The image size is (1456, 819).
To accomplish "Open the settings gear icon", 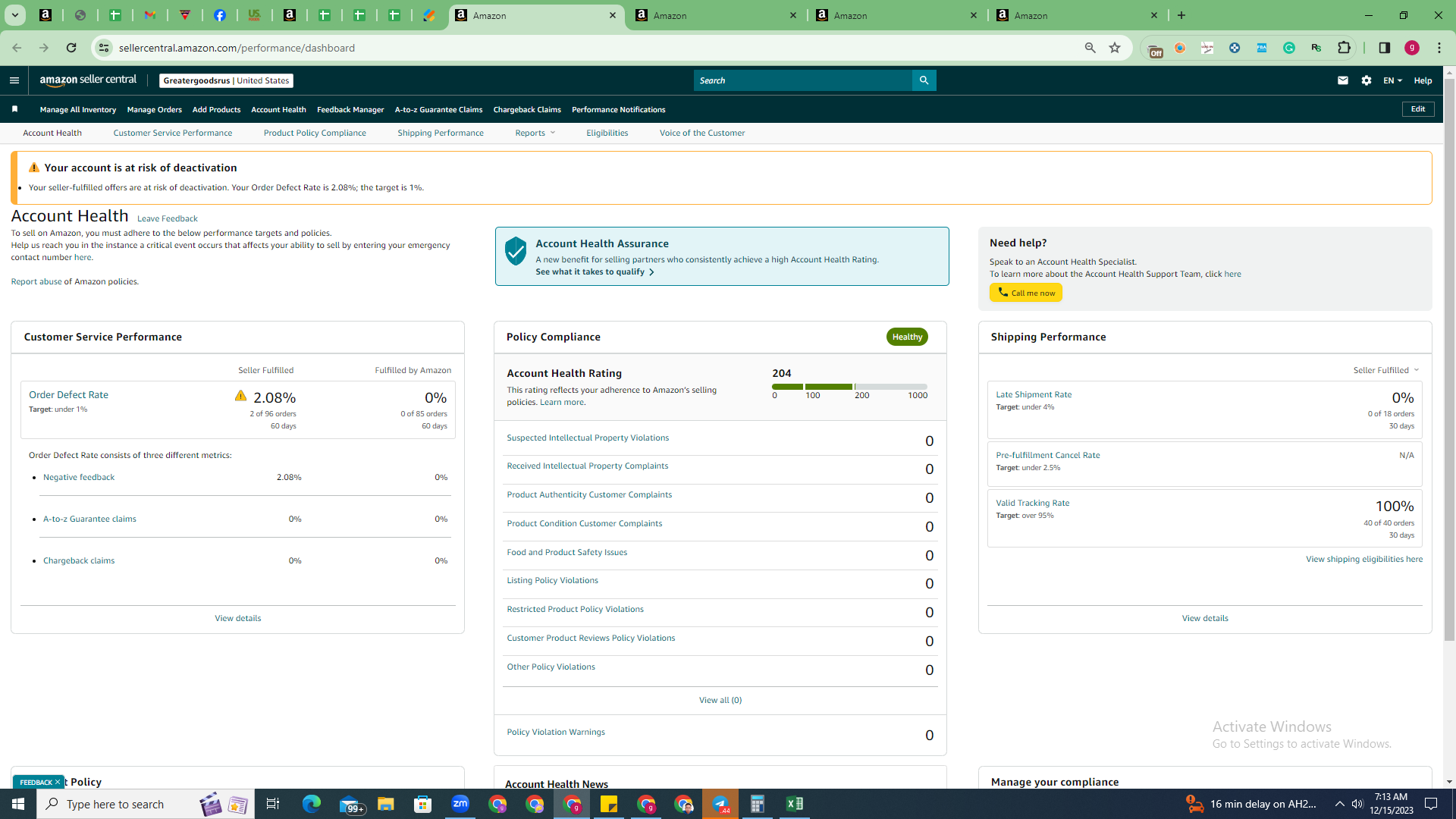I will (x=1367, y=80).
